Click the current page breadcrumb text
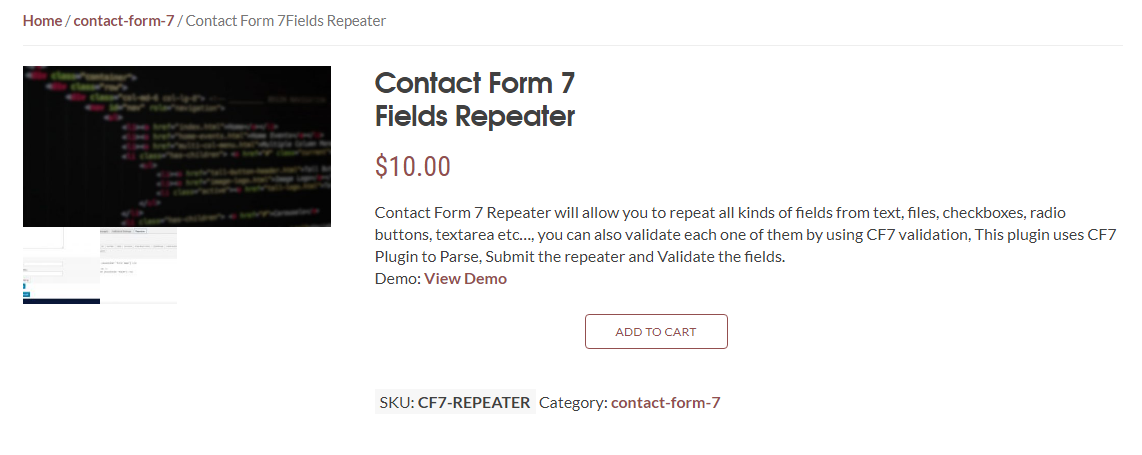 (x=285, y=21)
